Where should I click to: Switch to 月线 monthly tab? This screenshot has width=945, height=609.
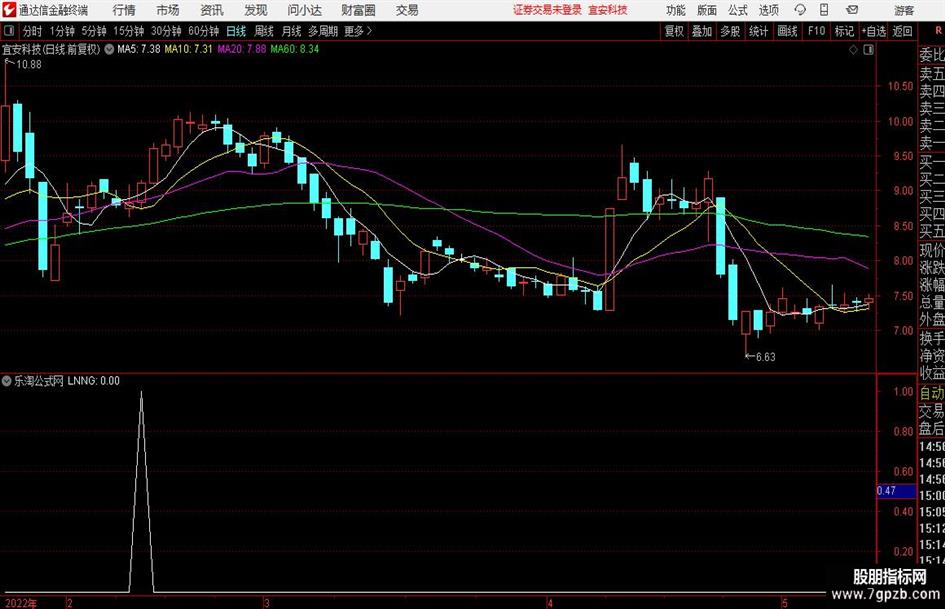(292, 31)
